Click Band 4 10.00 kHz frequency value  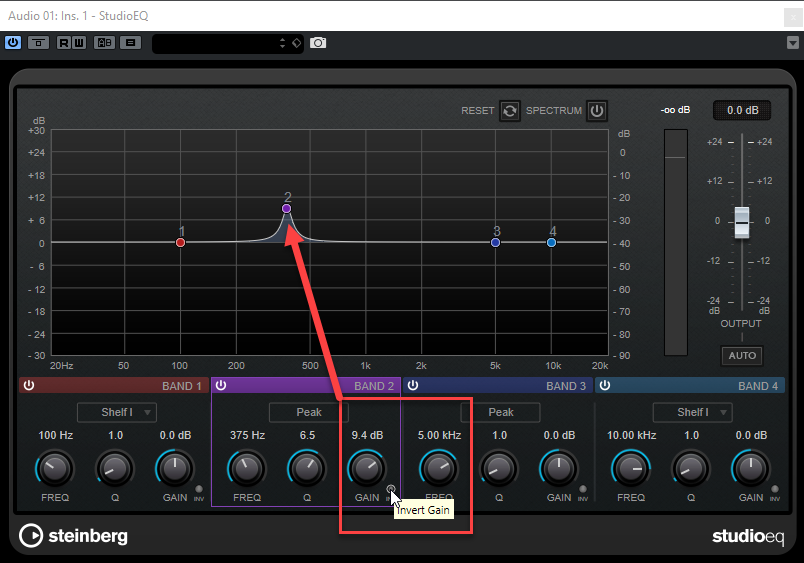point(631,435)
